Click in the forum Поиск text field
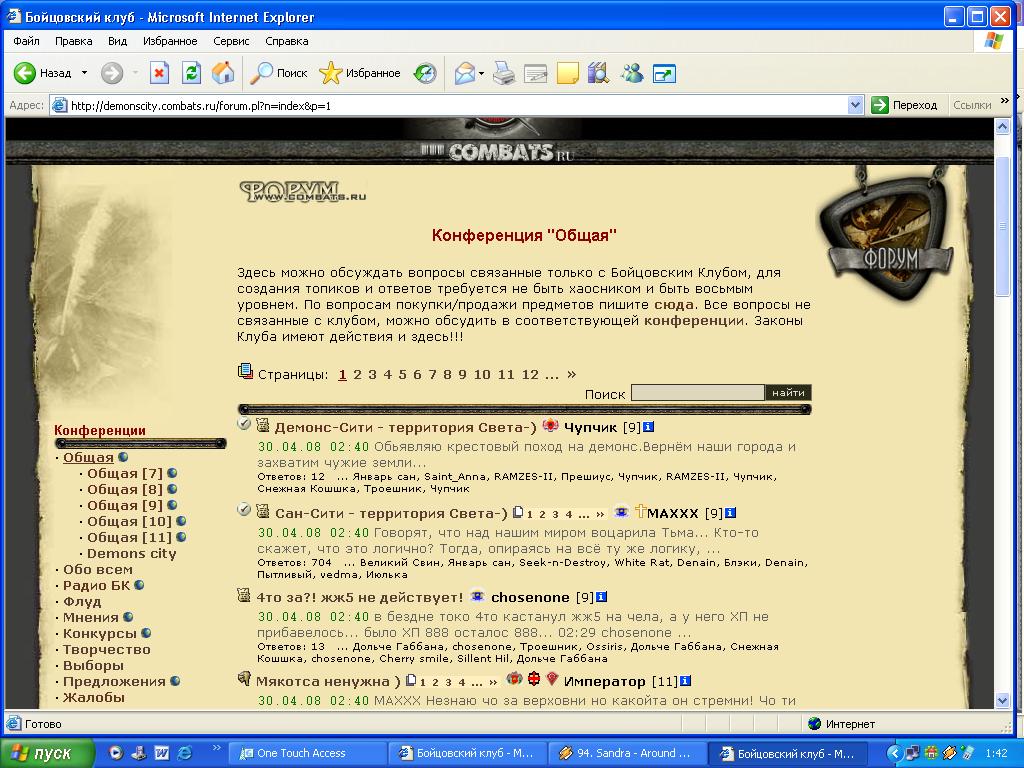1024x768 pixels. tap(697, 392)
